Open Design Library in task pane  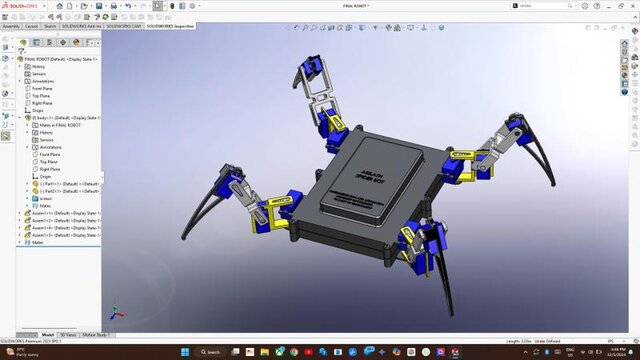coord(624,51)
